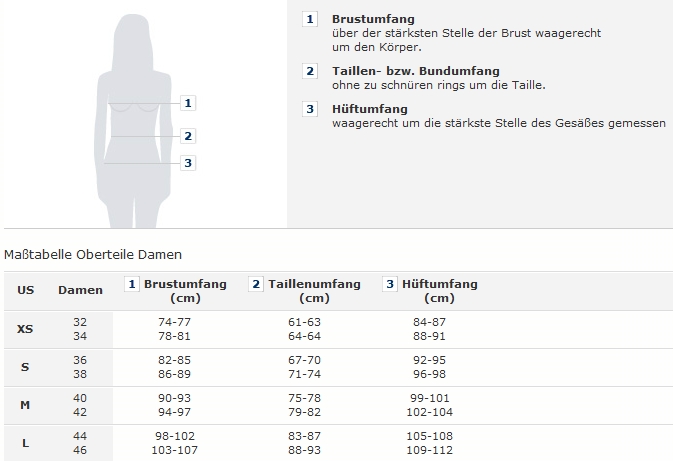Click the Damen column header
The width and height of the screenshot is (673, 461).
pos(80,290)
